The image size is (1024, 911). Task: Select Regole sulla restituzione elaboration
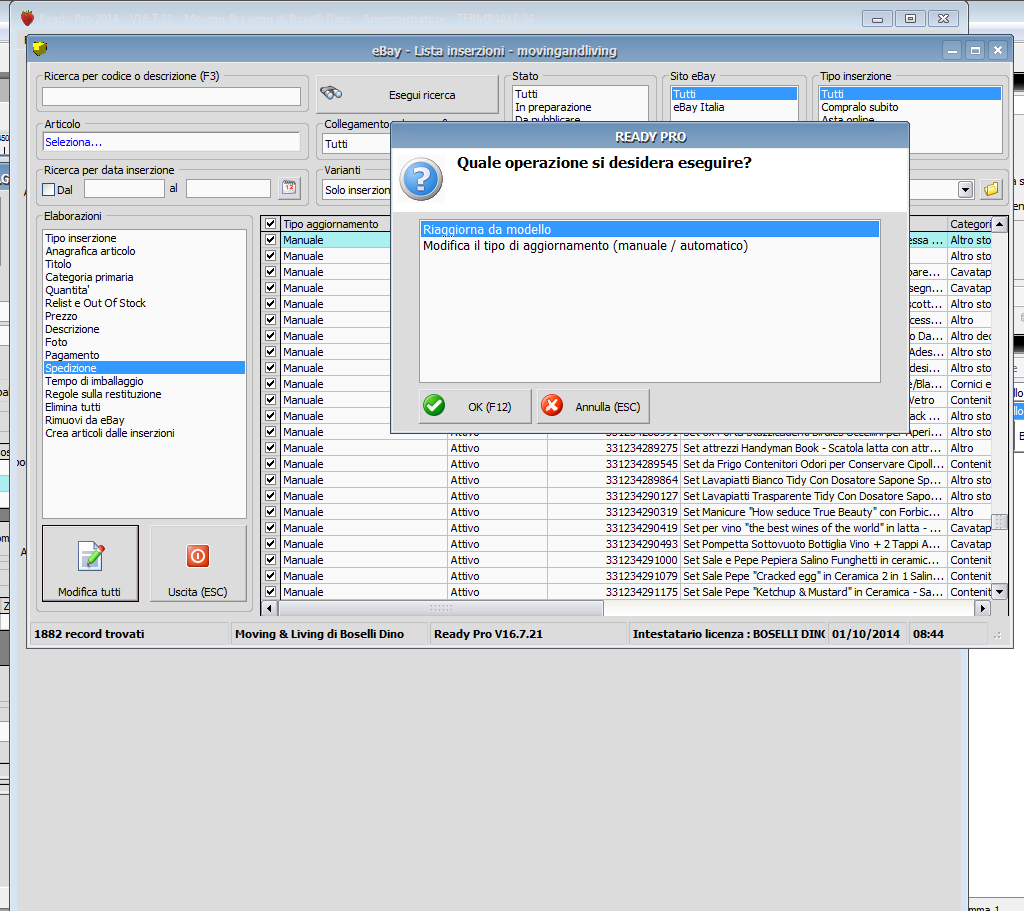144,394
